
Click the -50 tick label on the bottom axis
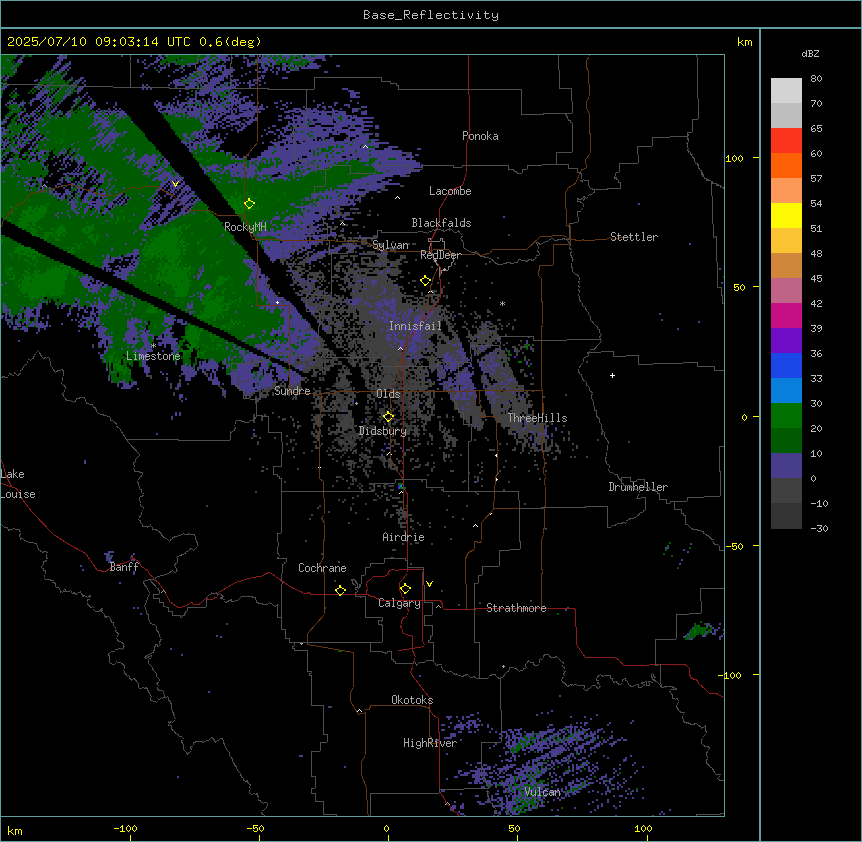tap(255, 828)
